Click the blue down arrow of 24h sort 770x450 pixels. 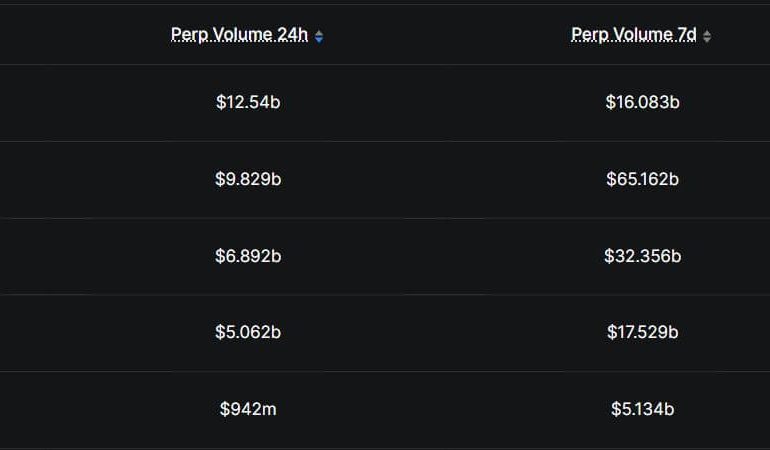click(319, 40)
